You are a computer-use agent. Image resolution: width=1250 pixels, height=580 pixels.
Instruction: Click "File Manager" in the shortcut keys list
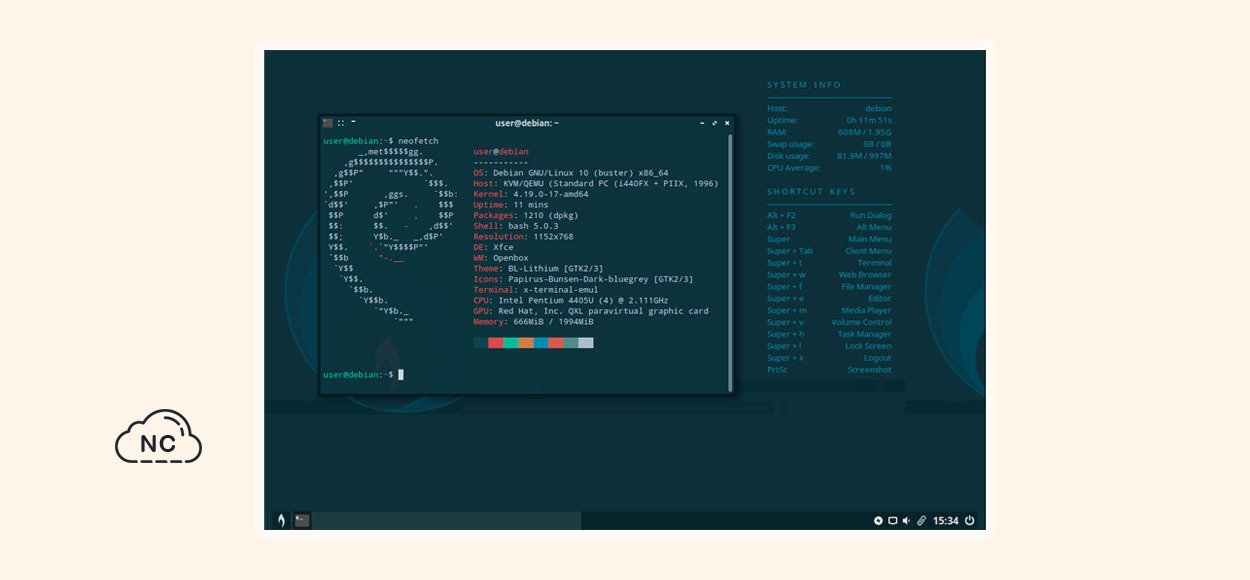tap(867, 287)
